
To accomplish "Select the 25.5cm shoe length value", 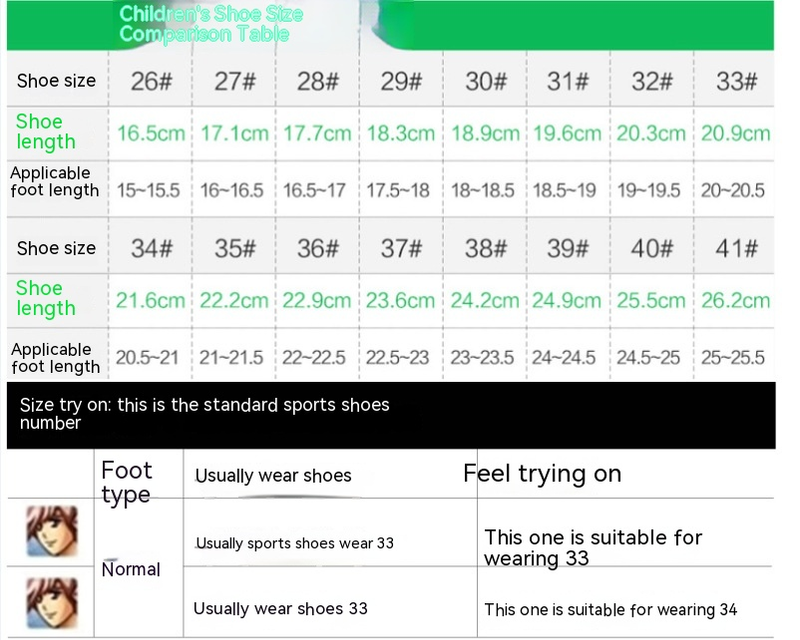I will 651,300.
